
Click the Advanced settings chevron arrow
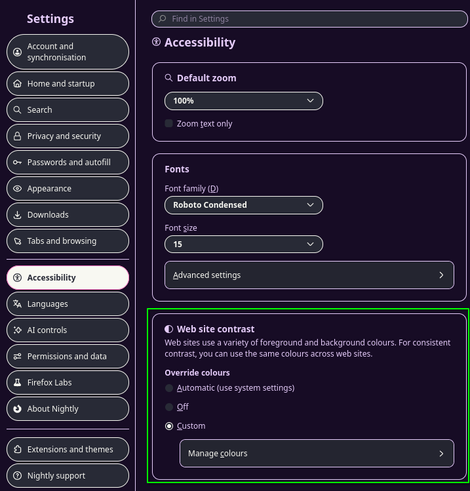coord(441,275)
